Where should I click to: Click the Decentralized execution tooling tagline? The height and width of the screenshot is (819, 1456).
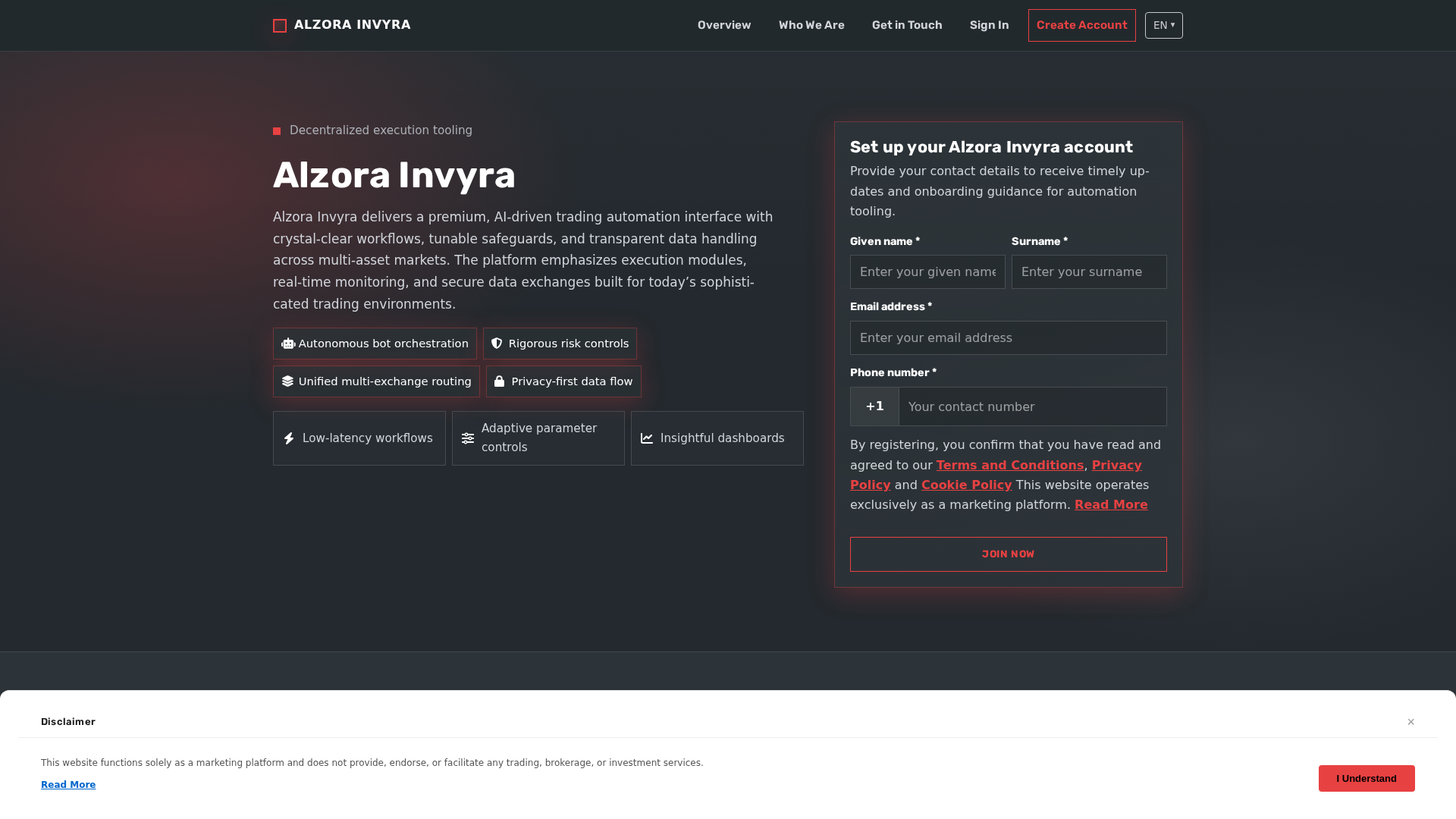pos(381,130)
